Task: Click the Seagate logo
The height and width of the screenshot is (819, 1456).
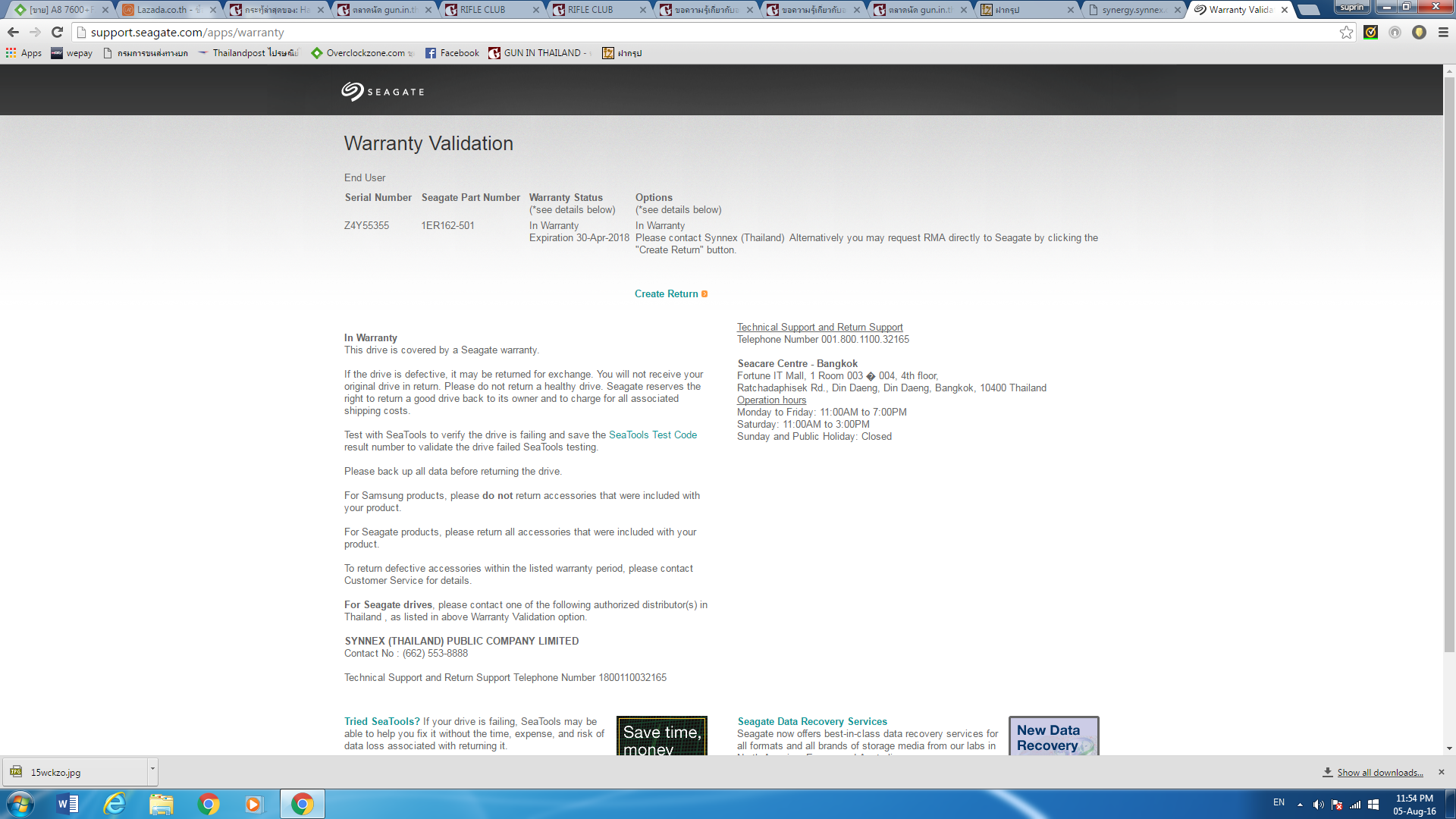Action: tap(382, 92)
